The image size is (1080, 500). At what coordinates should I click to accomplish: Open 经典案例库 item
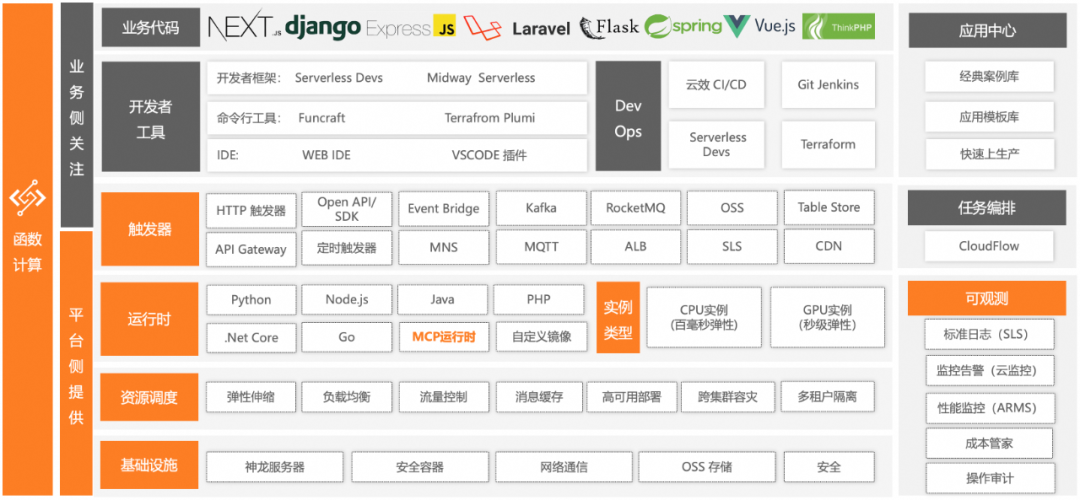pyautogui.click(x=989, y=76)
